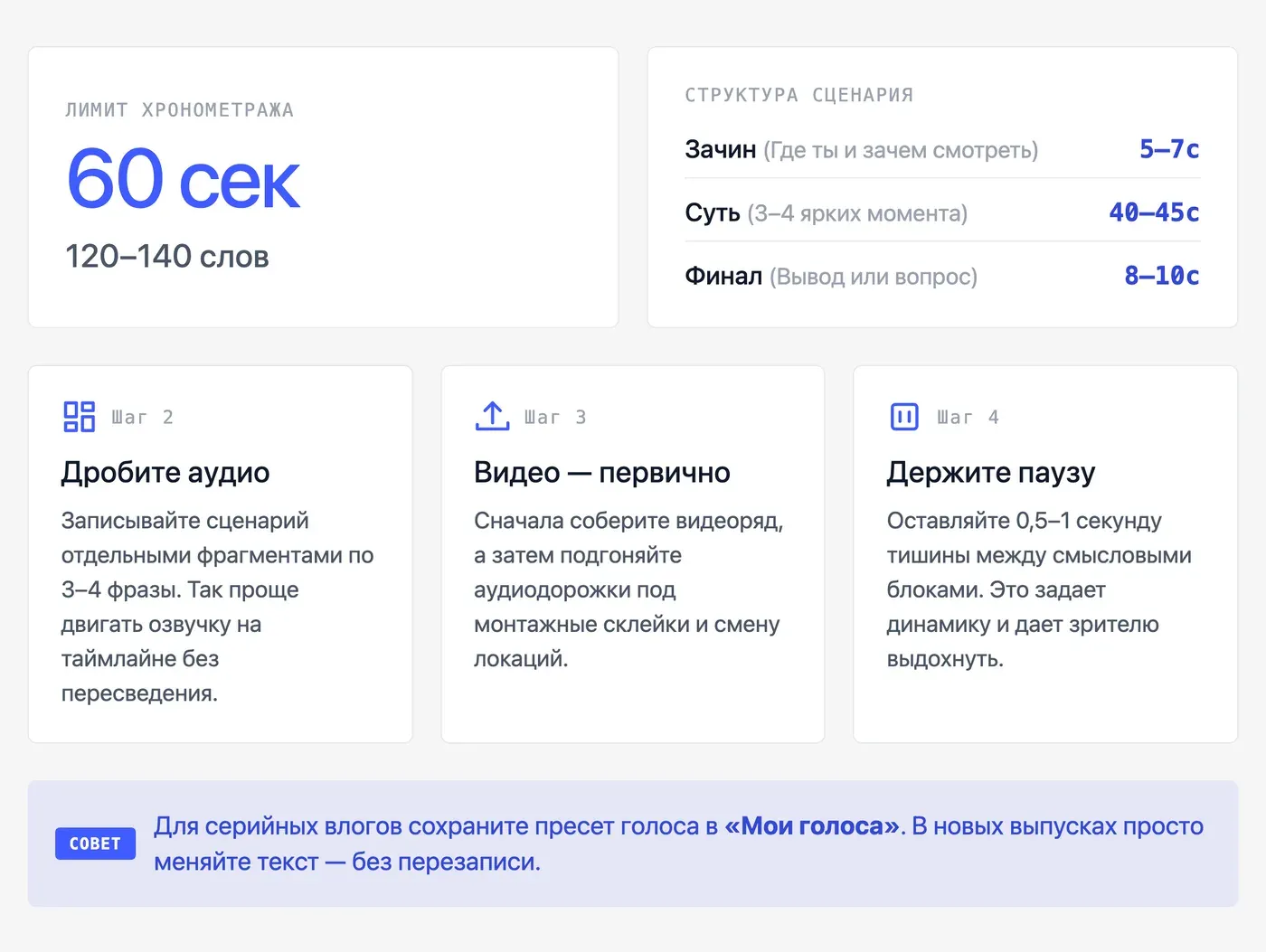
Task: Click the 8–10с duration value
Action: 1162,276
